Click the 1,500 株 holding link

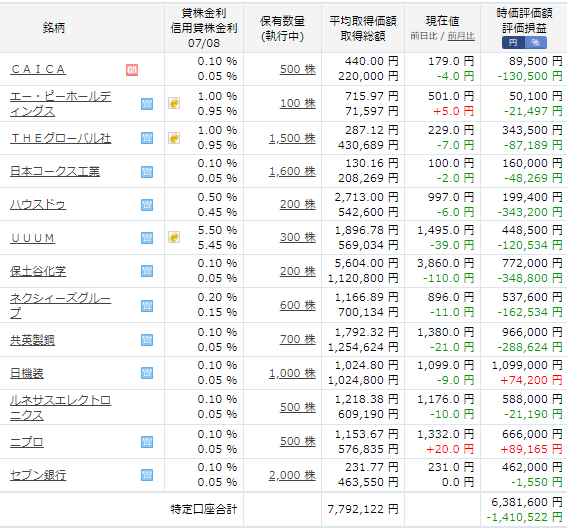coord(292,138)
